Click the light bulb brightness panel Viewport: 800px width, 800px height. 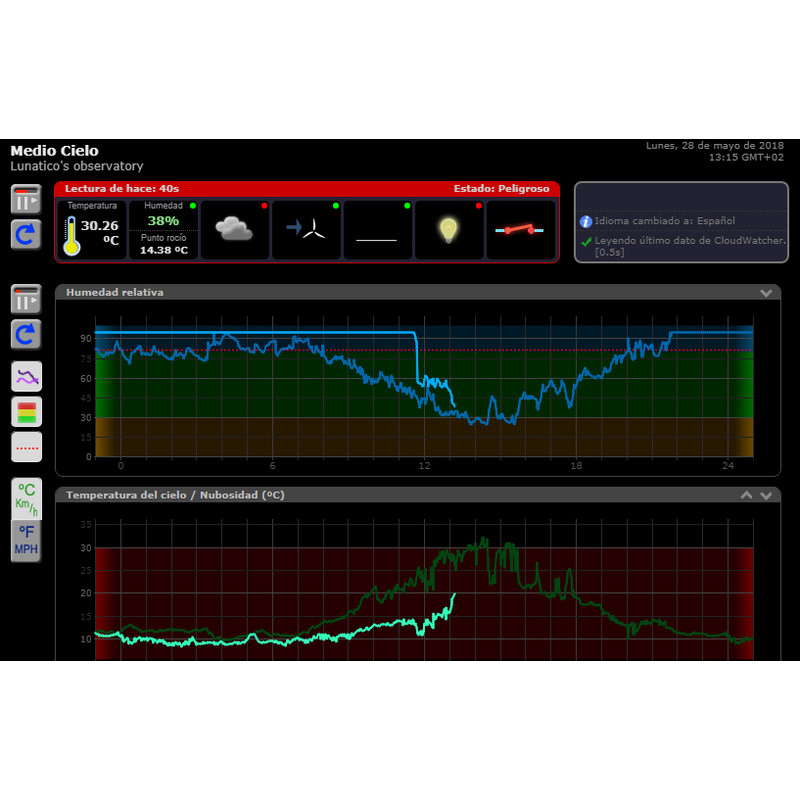pos(449,229)
